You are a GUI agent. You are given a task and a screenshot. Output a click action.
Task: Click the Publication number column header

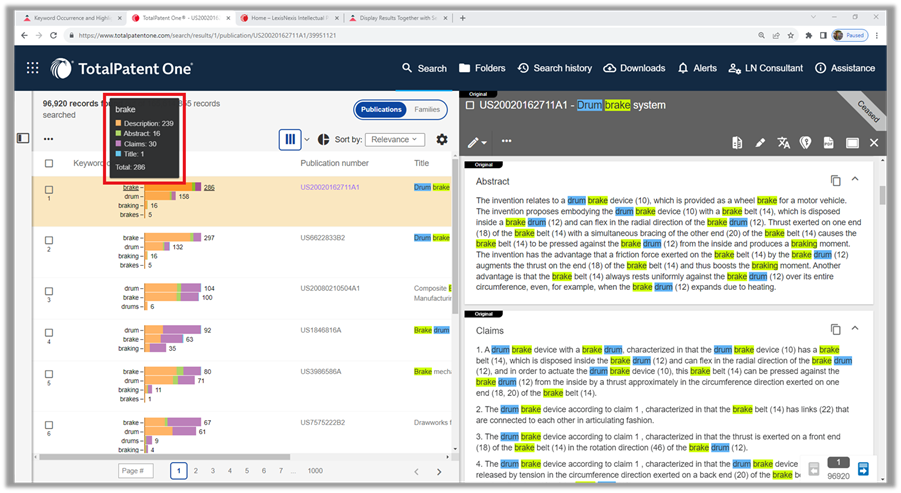[x=334, y=163]
